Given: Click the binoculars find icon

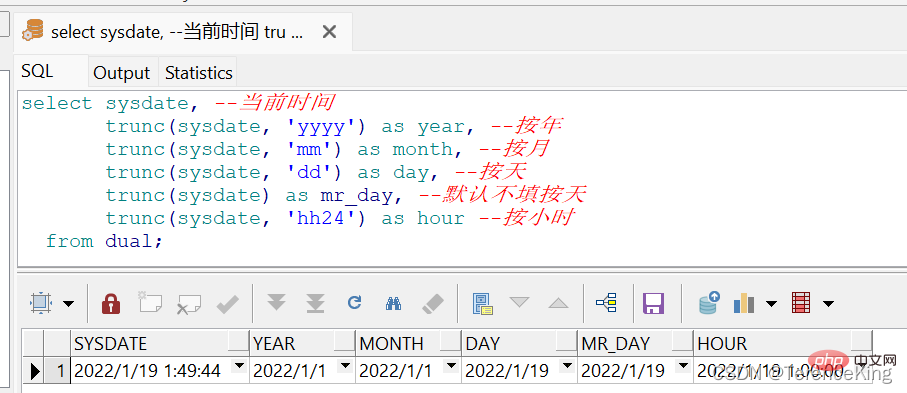Looking at the screenshot, I should tap(393, 303).
